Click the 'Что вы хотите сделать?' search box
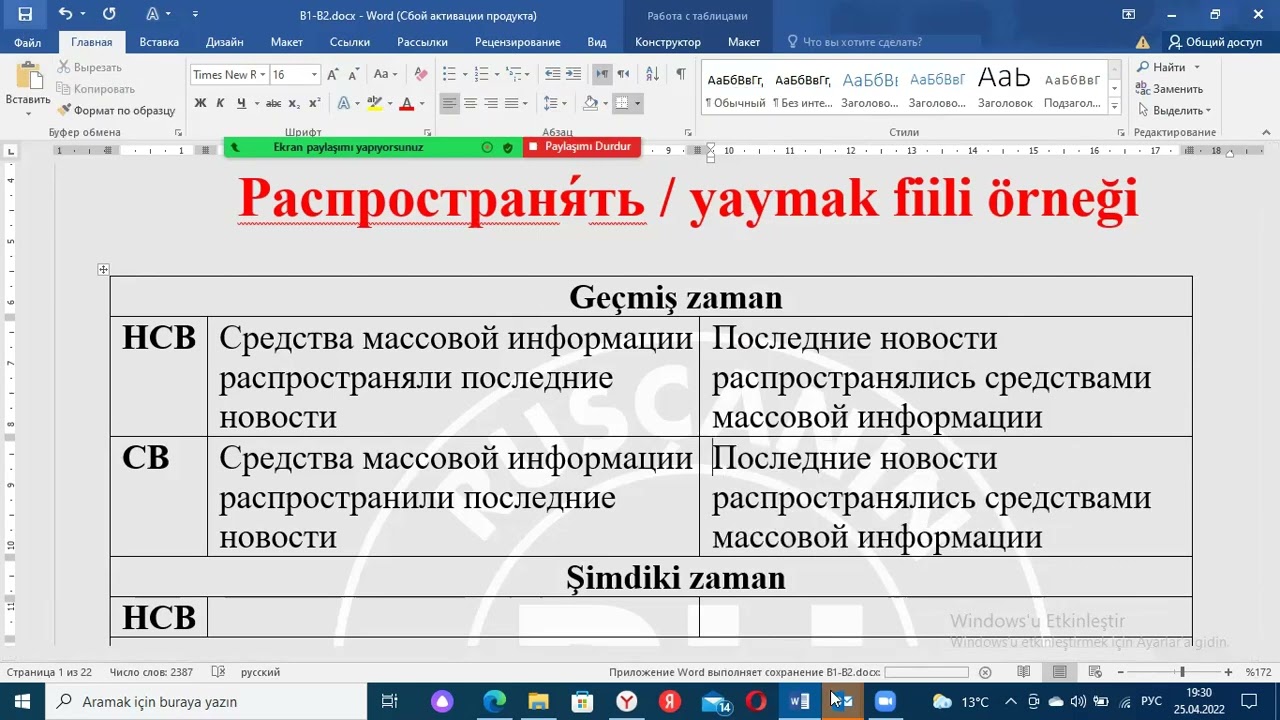This screenshot has width=1280, height=720. click(x=862, y=42)
